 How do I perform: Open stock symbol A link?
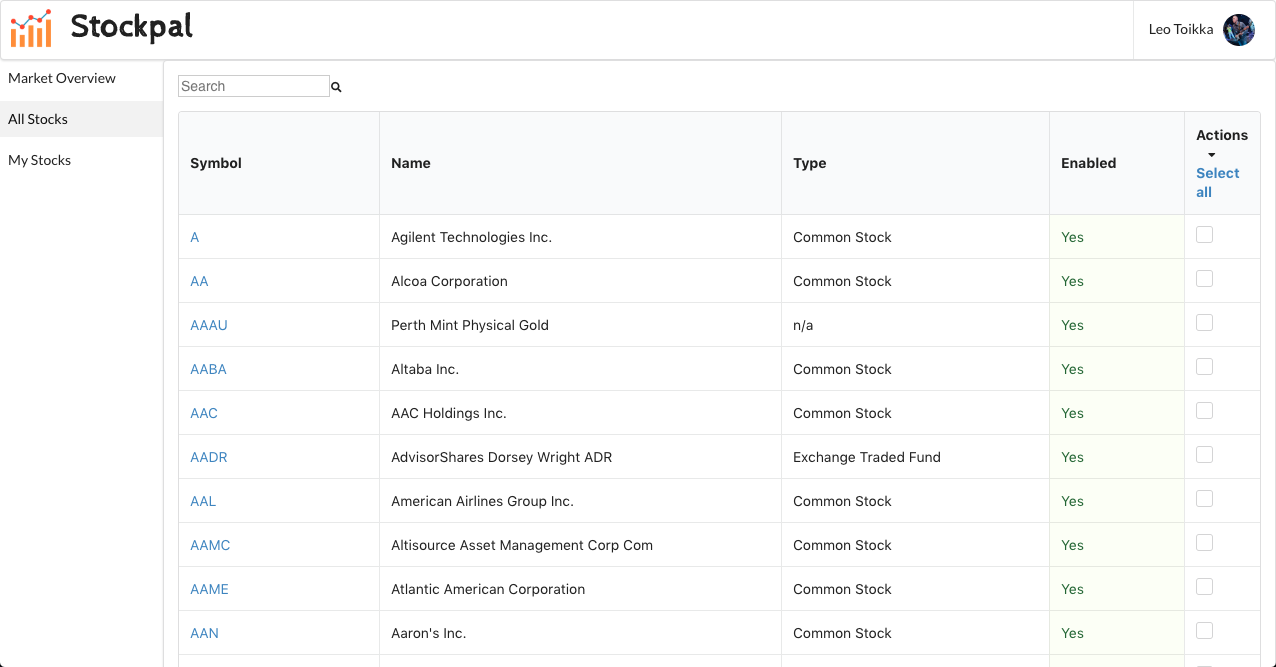point(195,237)
